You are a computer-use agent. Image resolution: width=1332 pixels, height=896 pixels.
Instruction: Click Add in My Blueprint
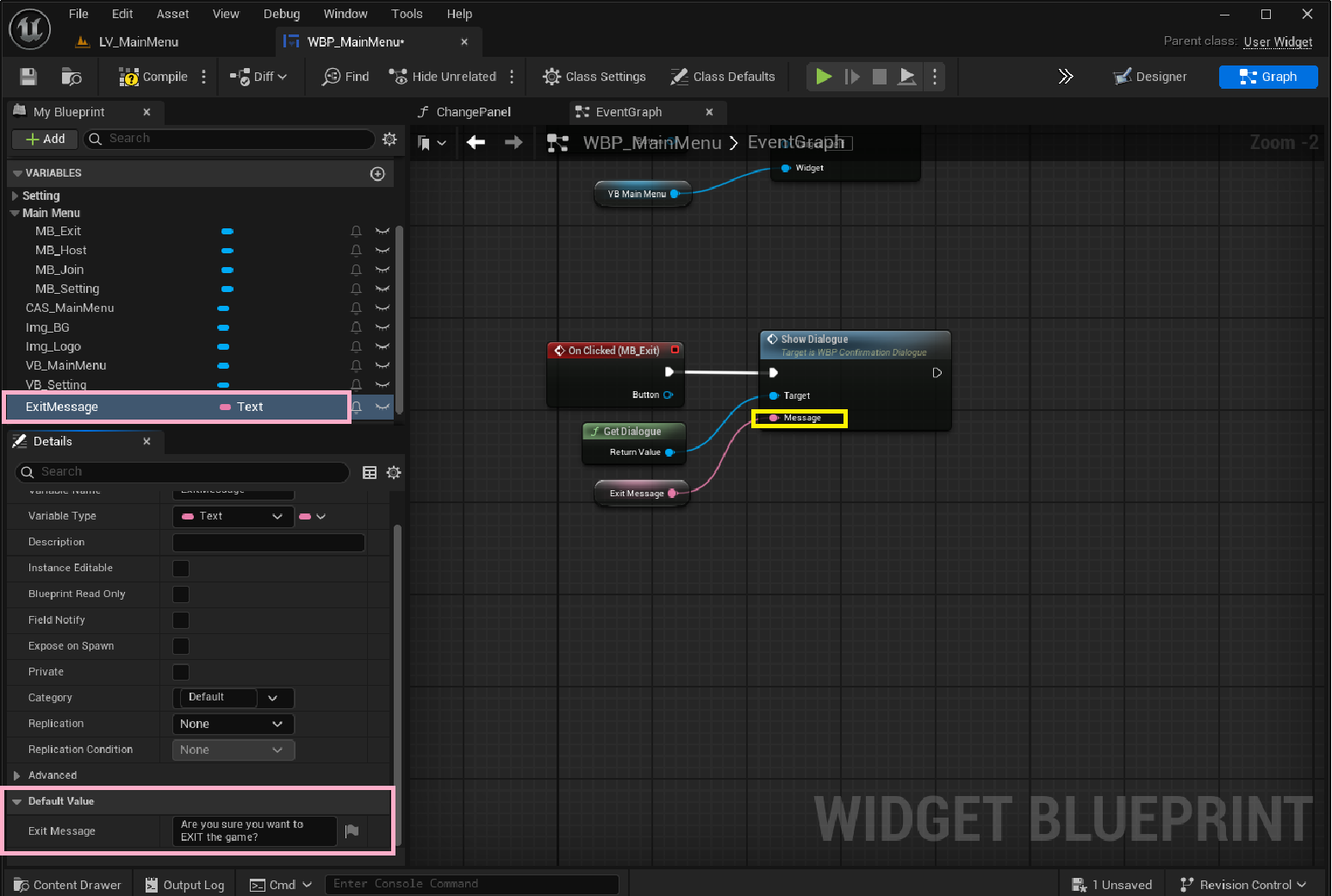tap(45, 139)
